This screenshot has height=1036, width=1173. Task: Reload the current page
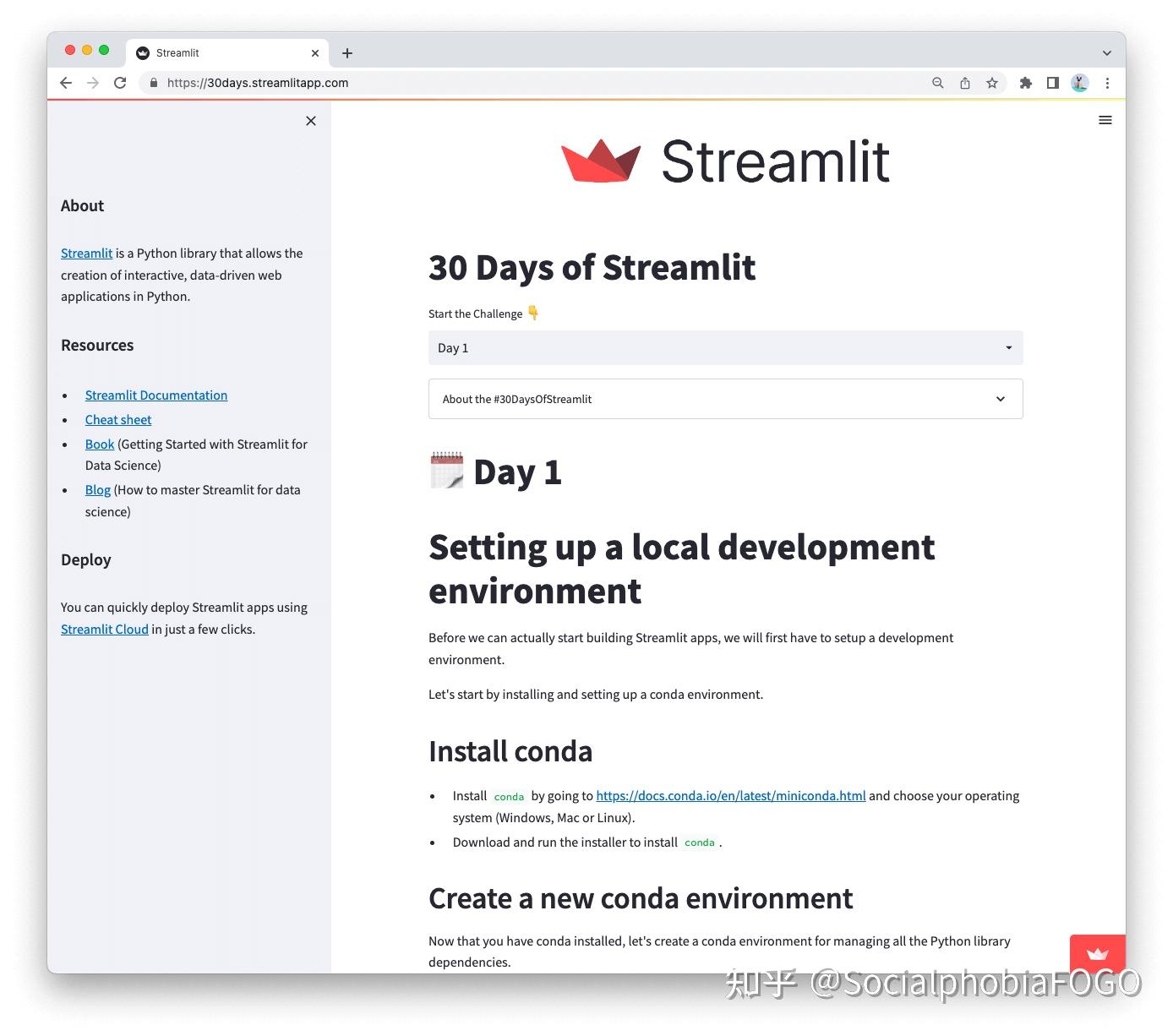click(120, 83)
